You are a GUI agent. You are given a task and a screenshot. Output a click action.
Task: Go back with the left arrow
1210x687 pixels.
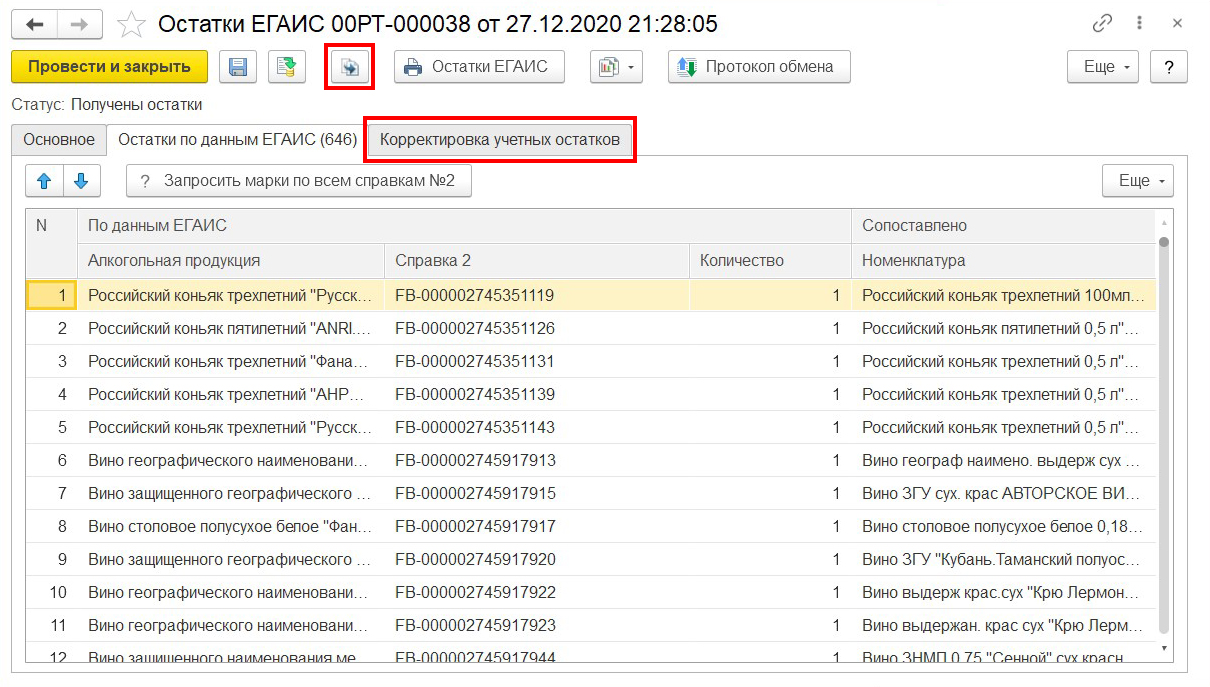click(34, 23)
